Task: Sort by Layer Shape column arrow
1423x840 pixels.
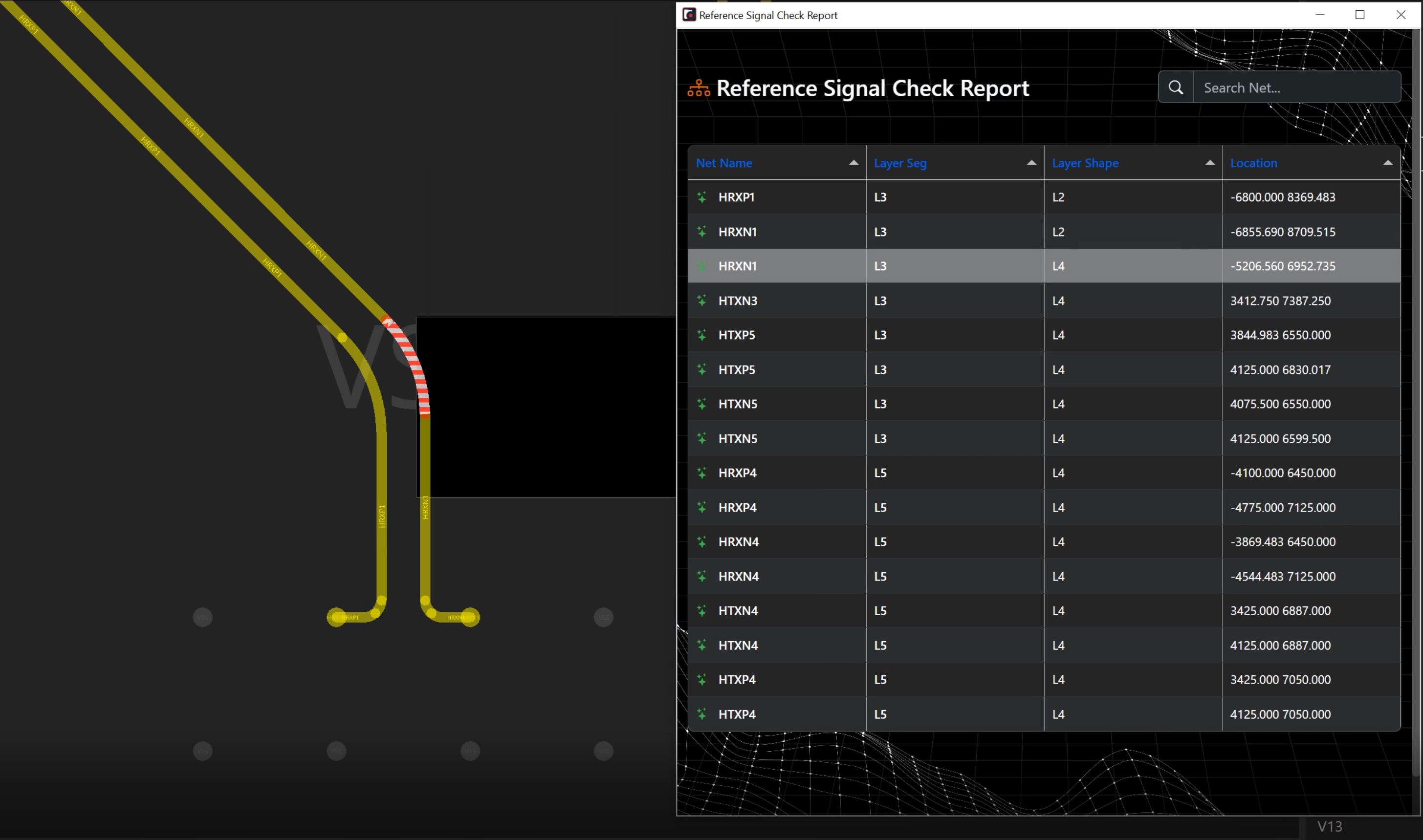Action: 1209,163
